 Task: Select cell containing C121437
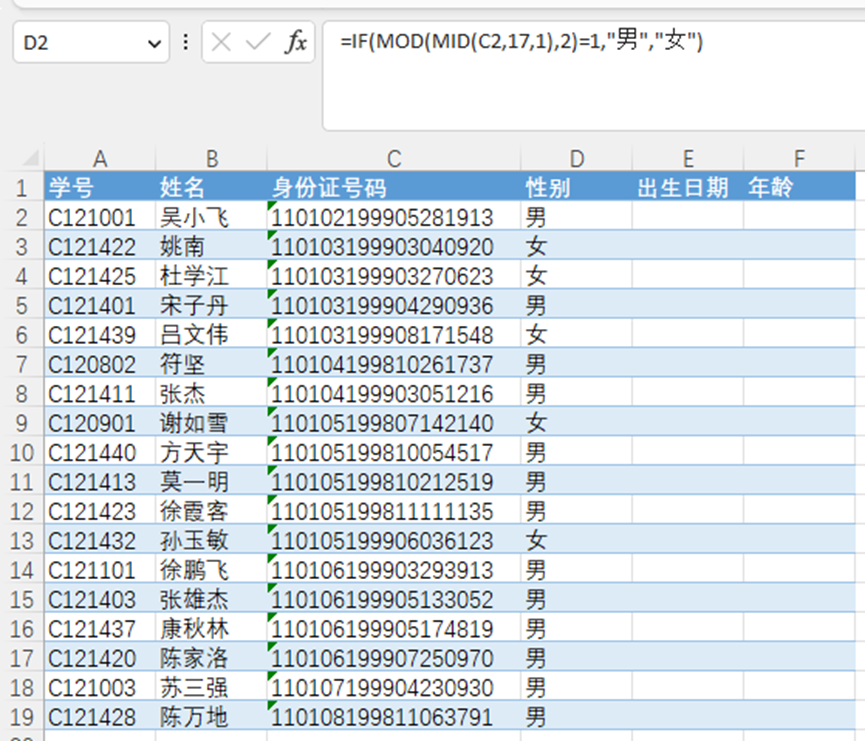pos(100,629)
